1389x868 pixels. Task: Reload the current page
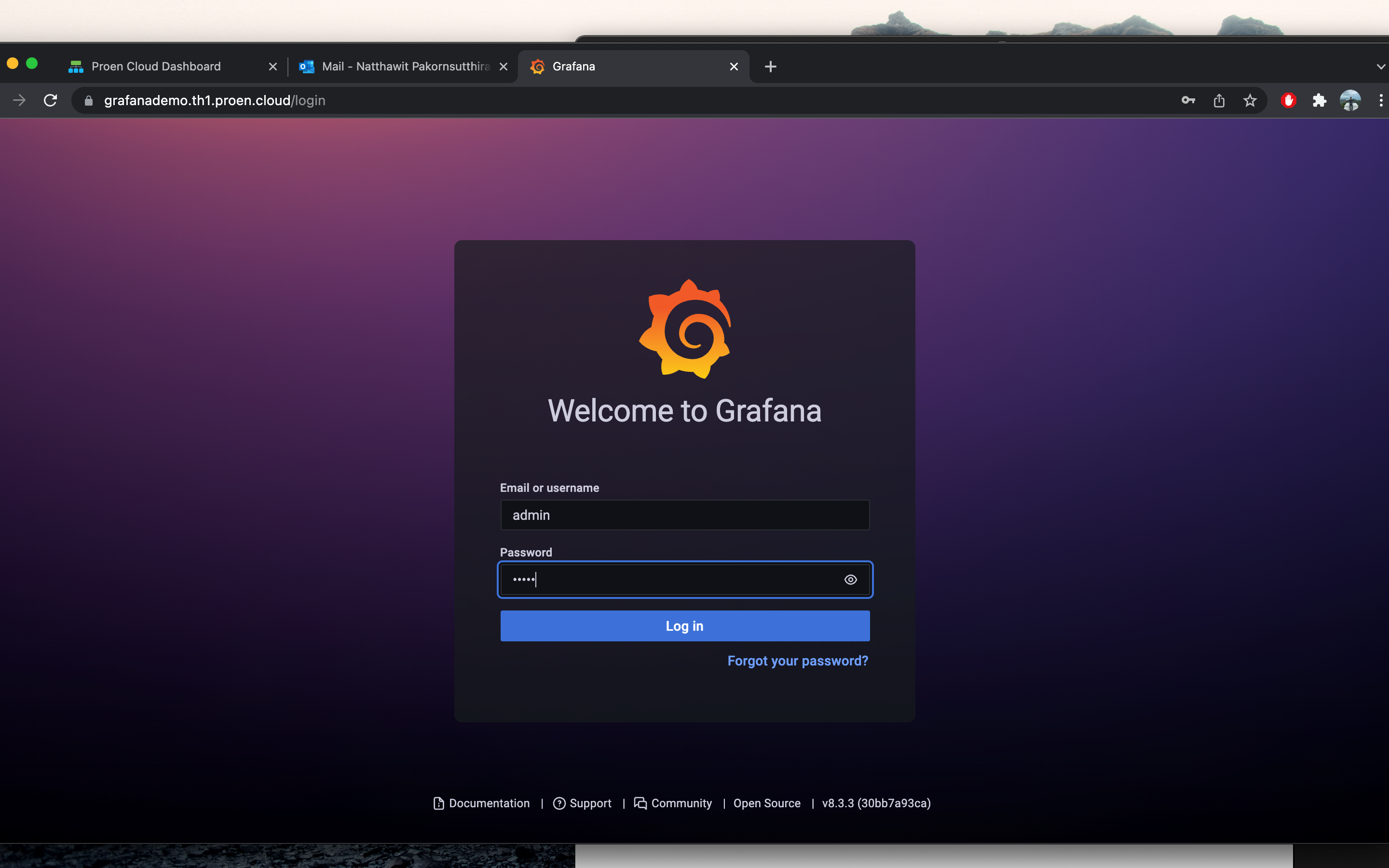click(x=51, y=100)
